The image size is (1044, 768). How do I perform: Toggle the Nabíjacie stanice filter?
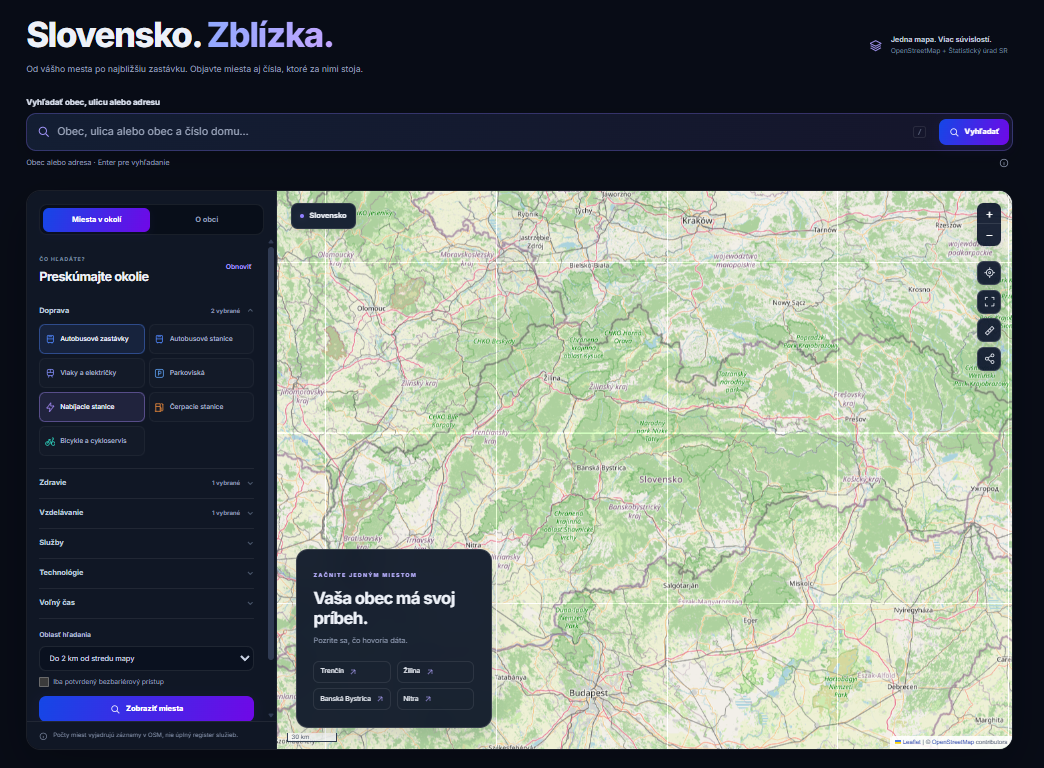tap(92, 407)
